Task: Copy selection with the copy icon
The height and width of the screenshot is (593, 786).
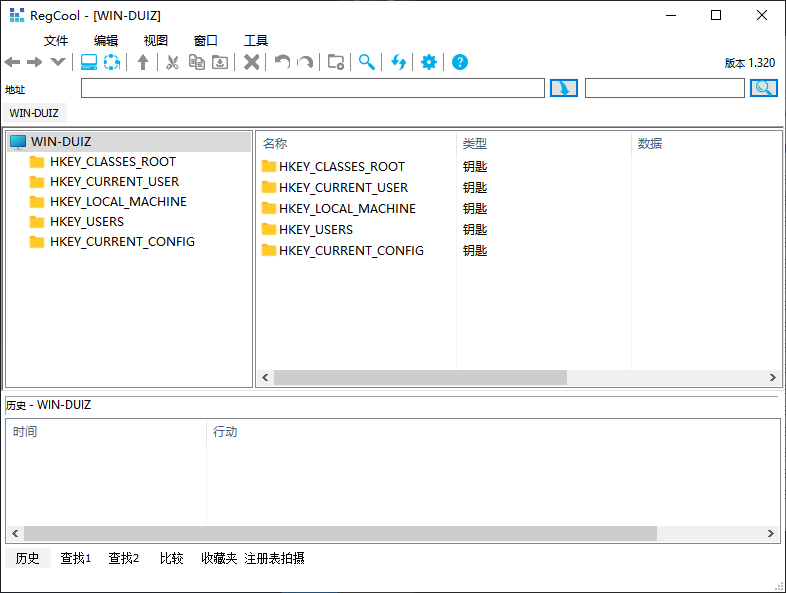Action: click(x=196, y=62)
